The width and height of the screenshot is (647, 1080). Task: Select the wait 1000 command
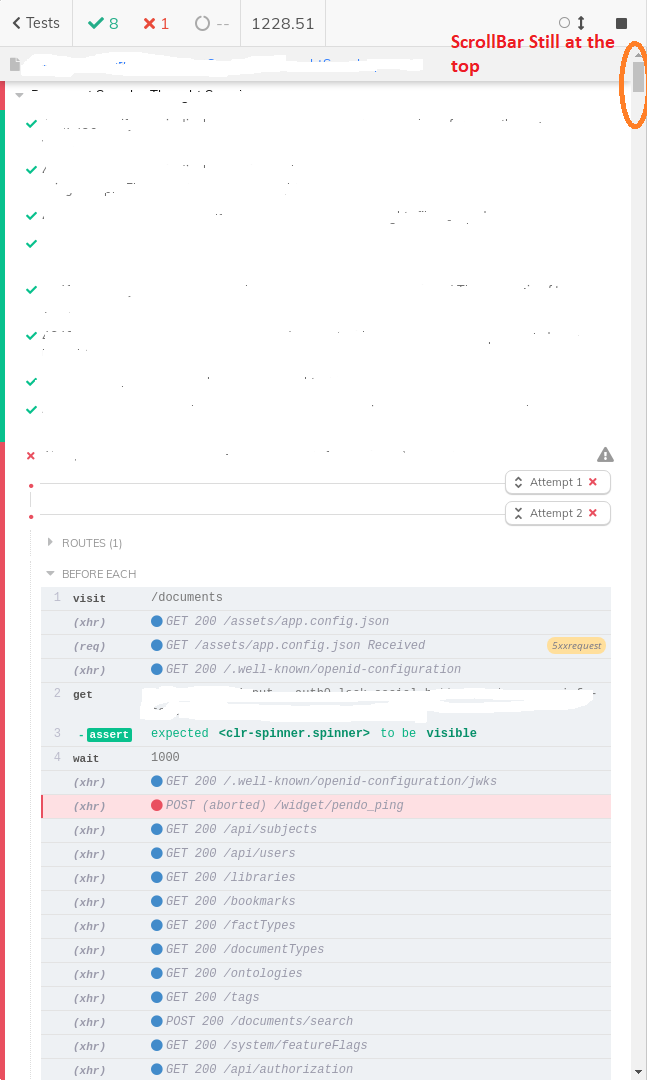326,758
